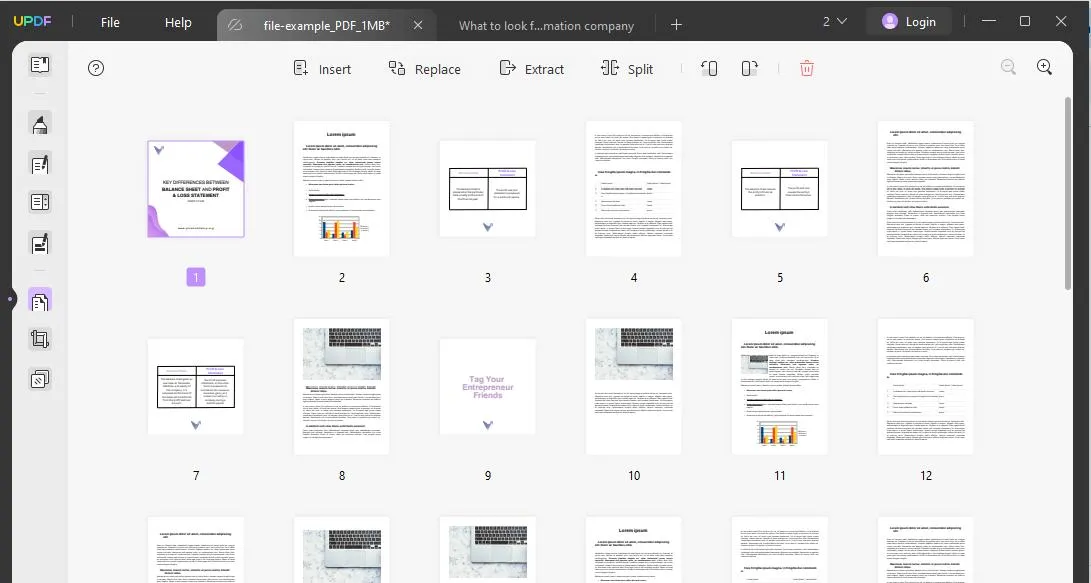Open the Crop Pages tool in sidebar
This screenshot has width=1091, height=583.
pos(40,340)
